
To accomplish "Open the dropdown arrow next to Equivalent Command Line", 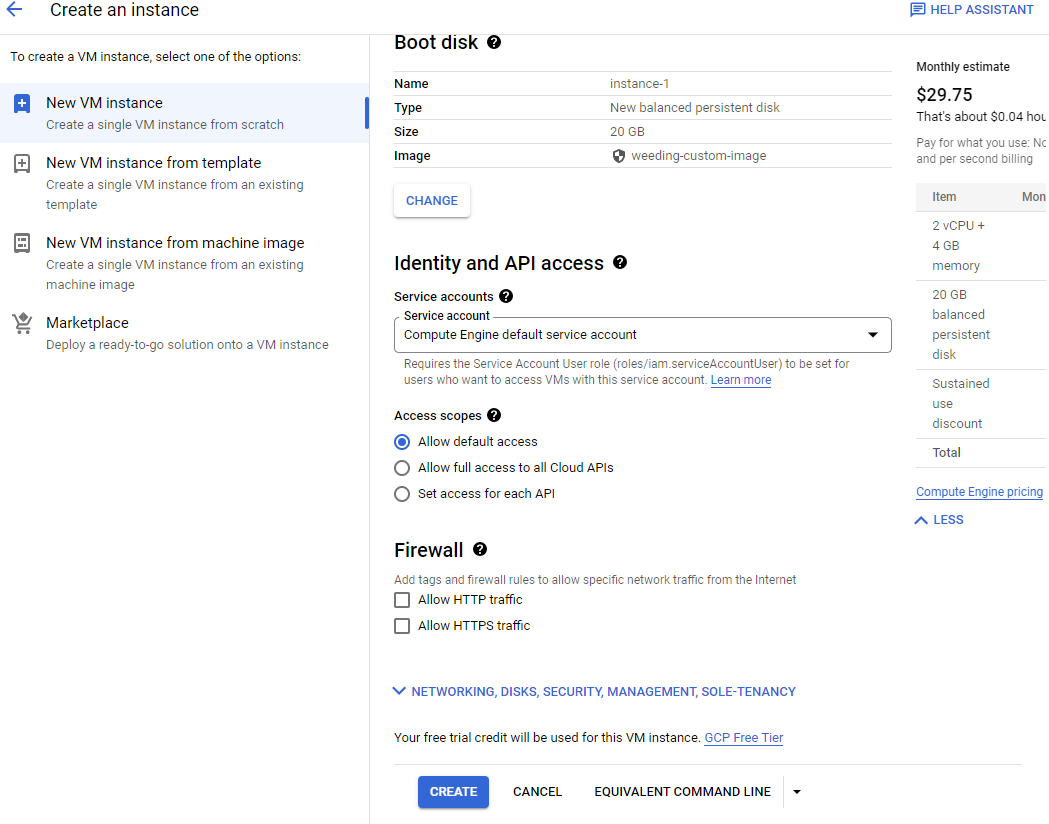I will (x=797, y=792).
